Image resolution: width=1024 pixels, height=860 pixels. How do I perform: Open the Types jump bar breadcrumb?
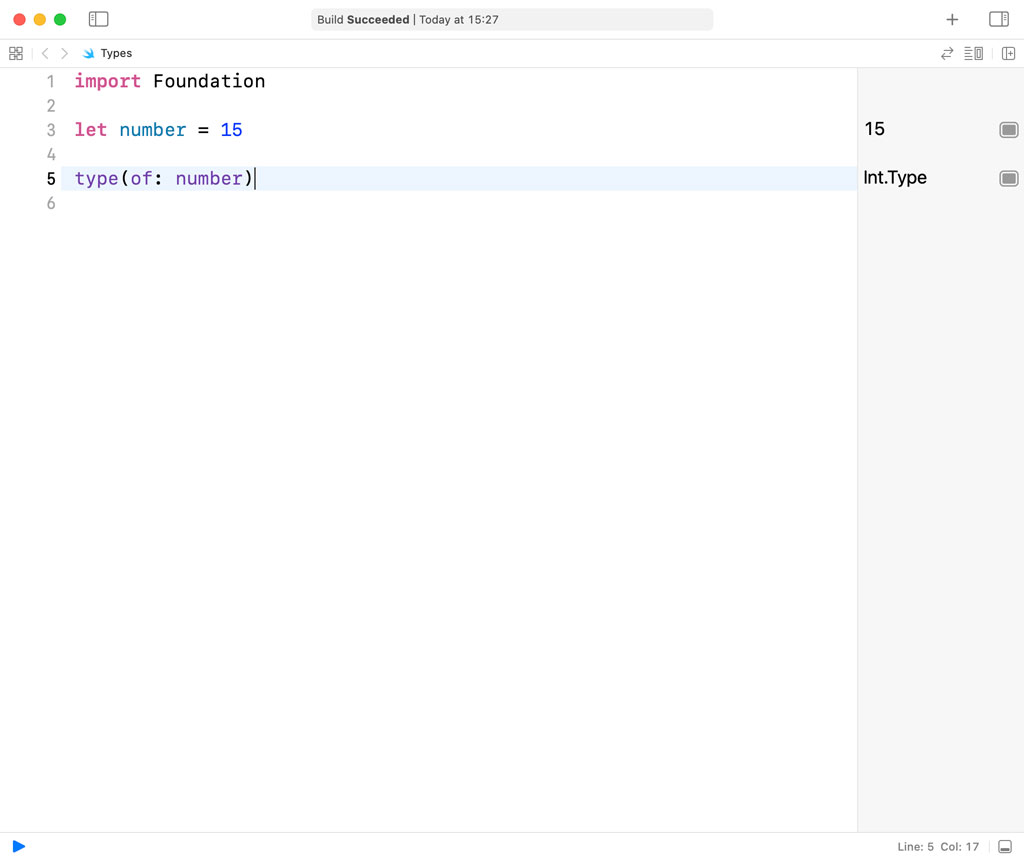116,53
